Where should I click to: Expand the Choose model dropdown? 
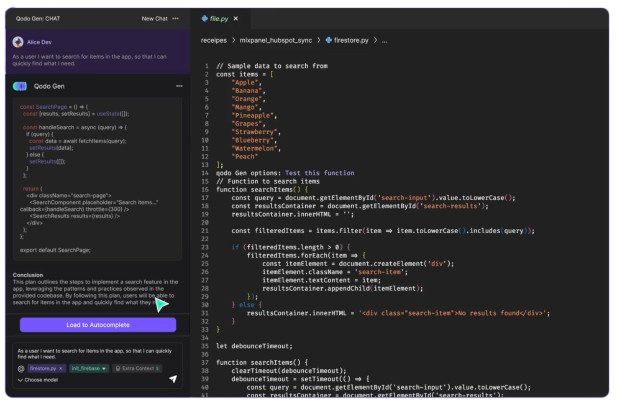point(40,380)
